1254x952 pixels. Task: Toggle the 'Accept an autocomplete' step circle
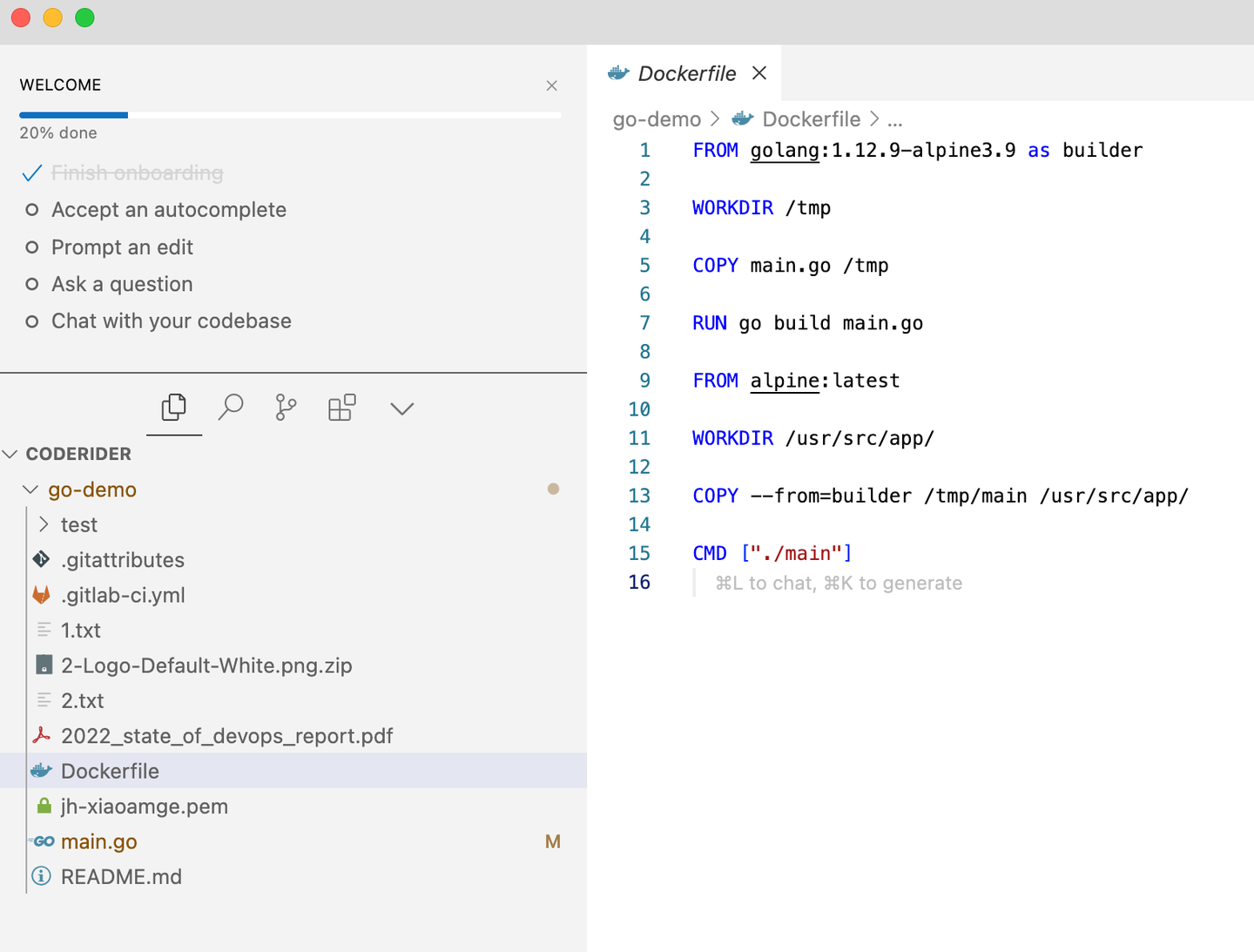pyautogui.click(x=32, y=210)
